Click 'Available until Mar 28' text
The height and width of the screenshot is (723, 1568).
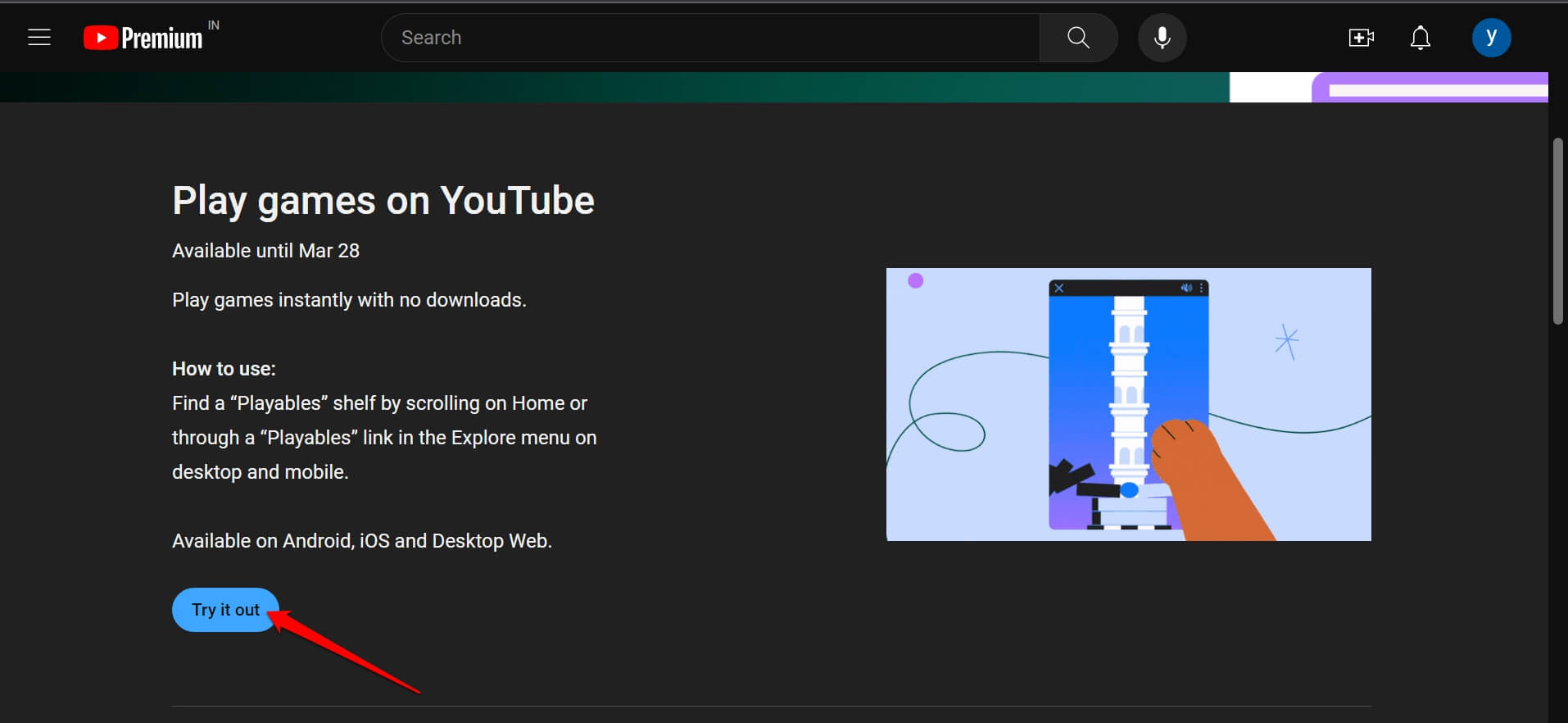[x=265, y=251]
